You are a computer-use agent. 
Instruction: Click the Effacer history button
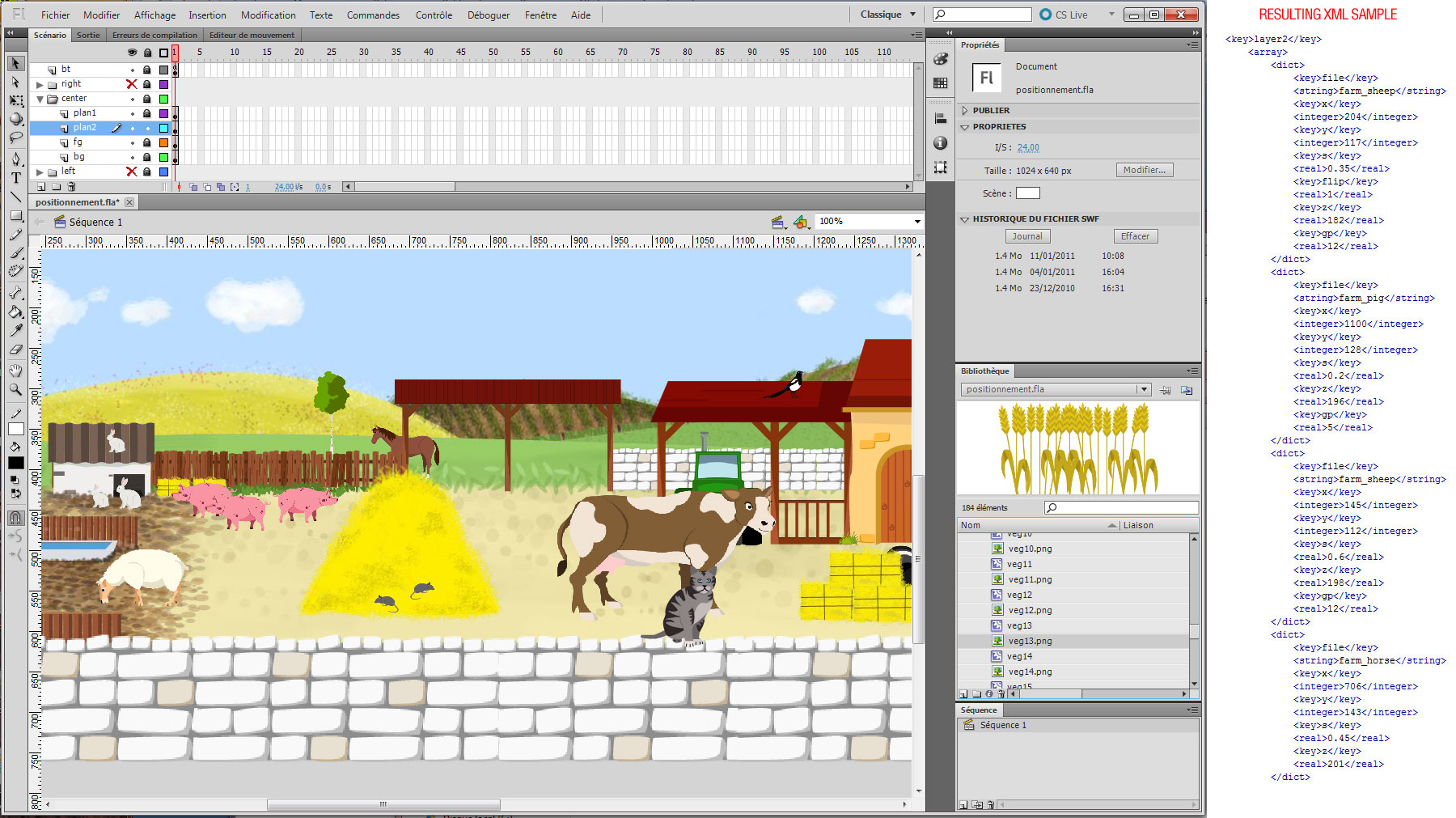coord(1135,236)
